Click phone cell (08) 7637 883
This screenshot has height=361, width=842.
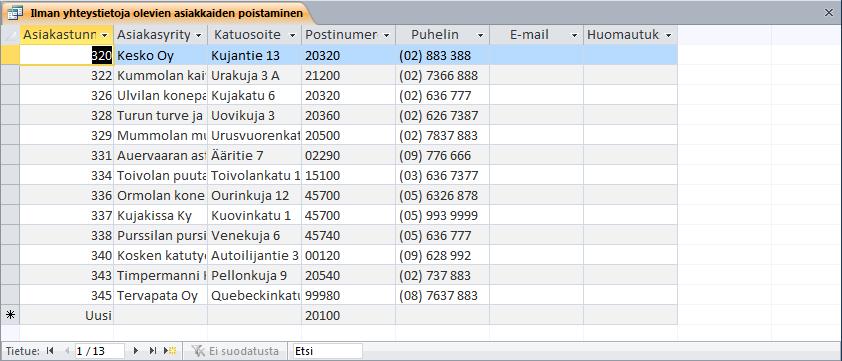(442, 295)
